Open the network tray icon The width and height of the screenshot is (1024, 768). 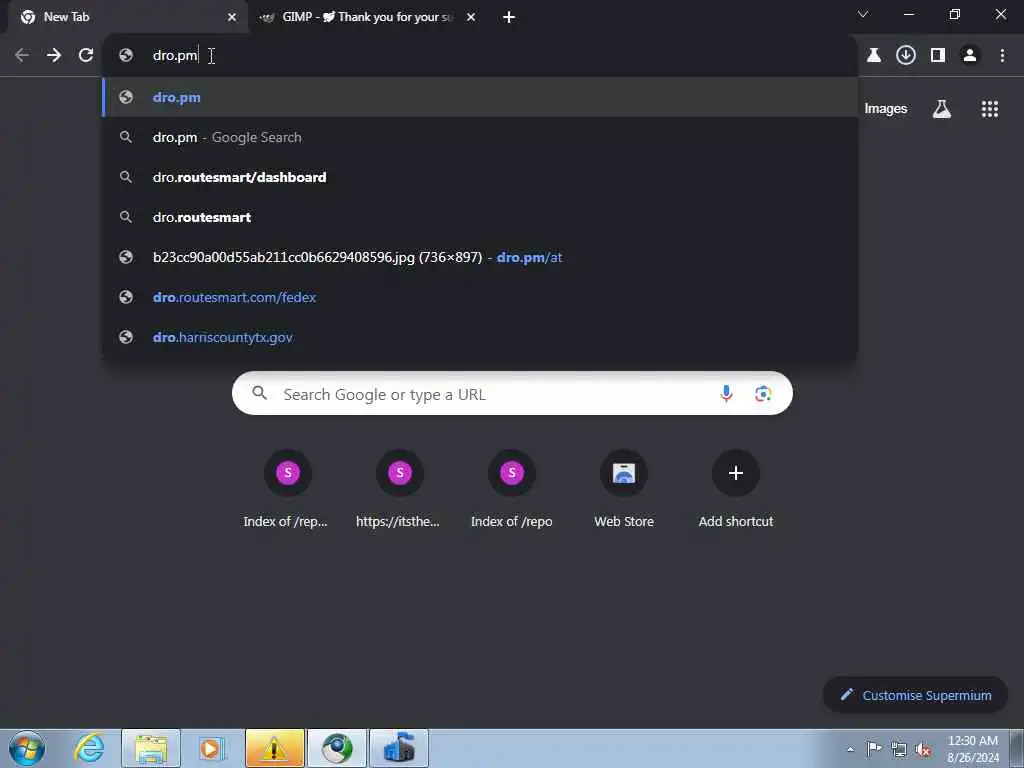click(x=899, y=749)
